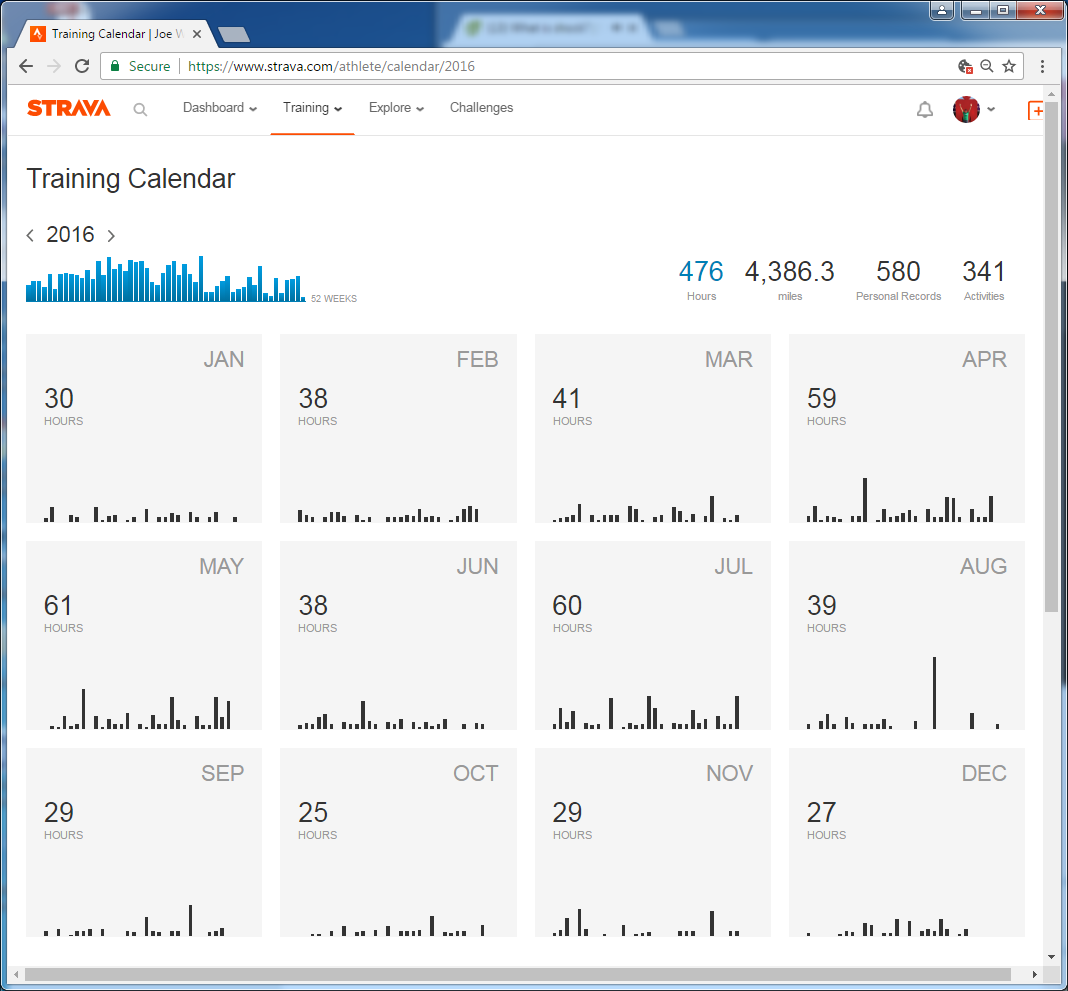Image resolution: width=1068 pixels, height=991 pixels.
Task: Expand the Dashboard dropdown menu
Action: [219, 108]
